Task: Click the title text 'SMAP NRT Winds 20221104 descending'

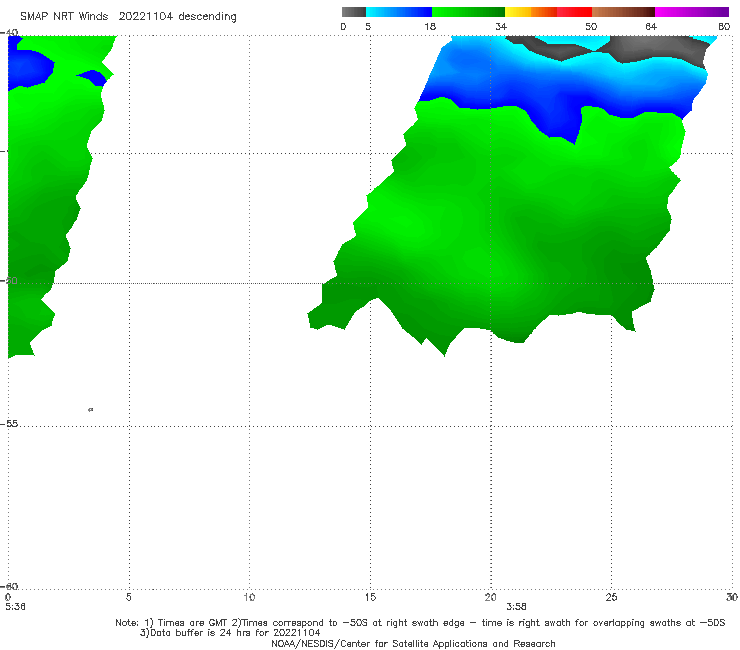Action: (128, 17)
